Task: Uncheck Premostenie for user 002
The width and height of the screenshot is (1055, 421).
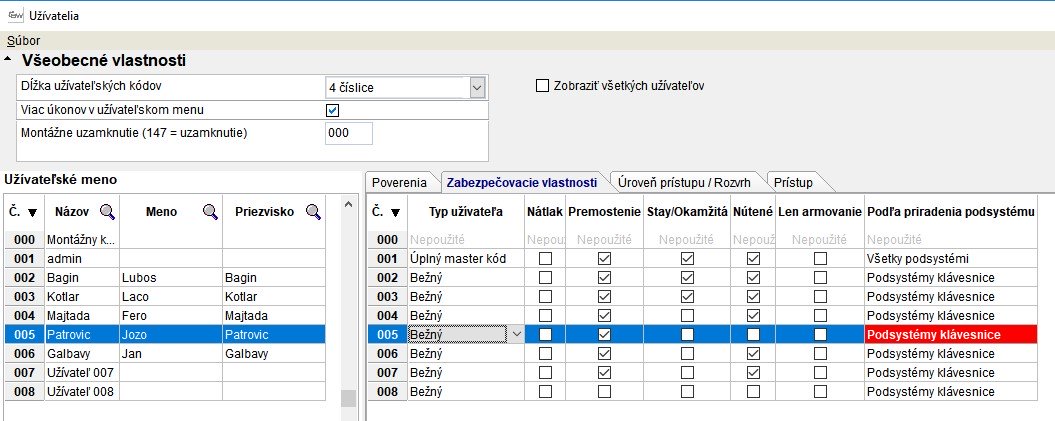Action: [x=604, y=278]
